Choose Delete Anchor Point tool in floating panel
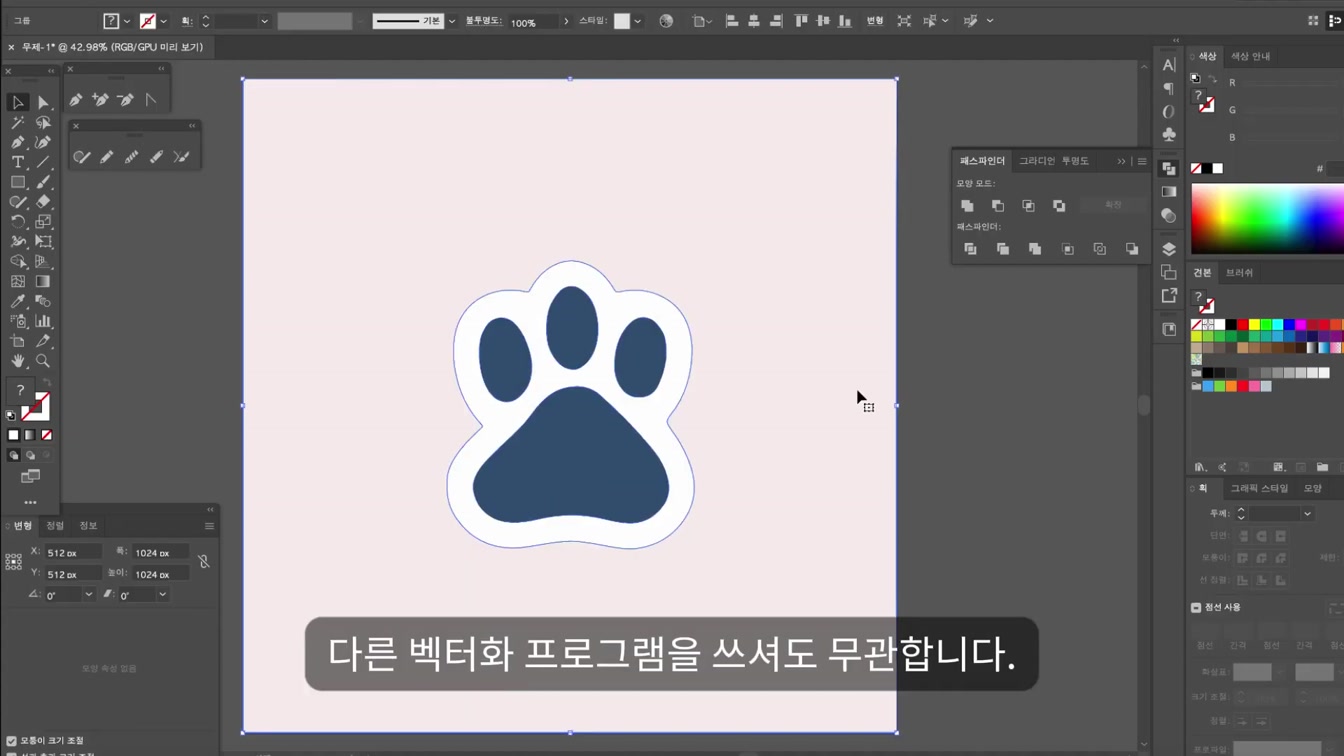This screenshot has width=1344, height=756. [125, 99]
